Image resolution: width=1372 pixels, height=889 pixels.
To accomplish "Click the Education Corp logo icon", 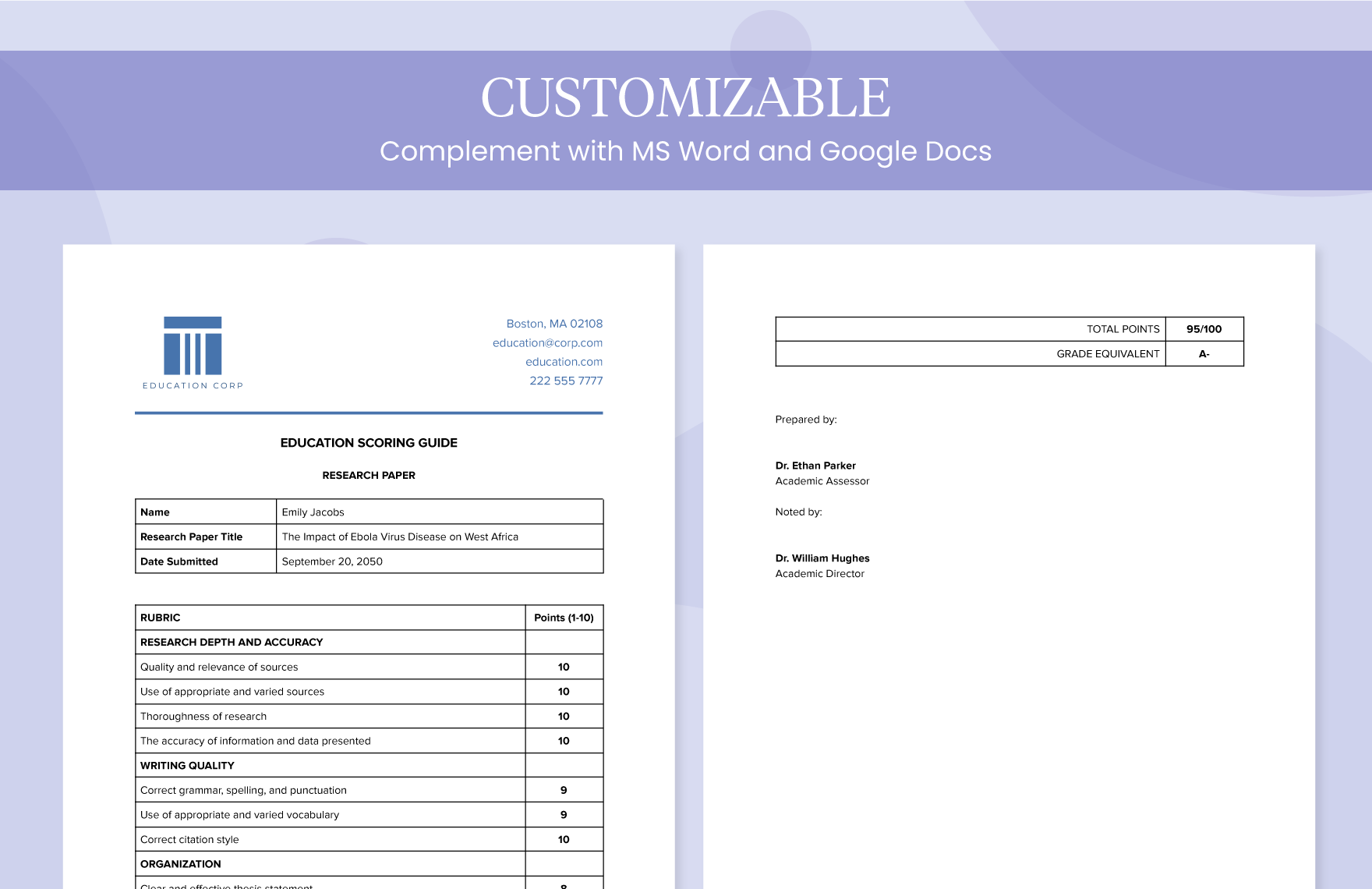I will (x=193, y=345).
